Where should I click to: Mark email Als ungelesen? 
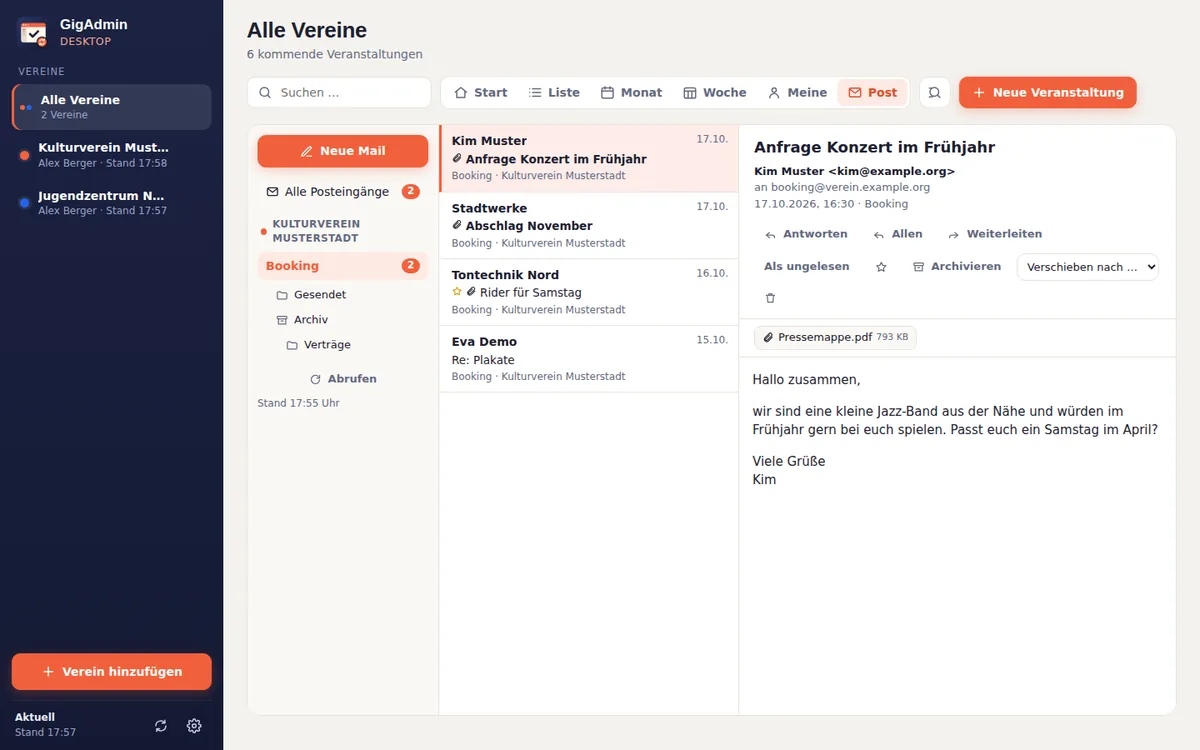pos(807,267)
